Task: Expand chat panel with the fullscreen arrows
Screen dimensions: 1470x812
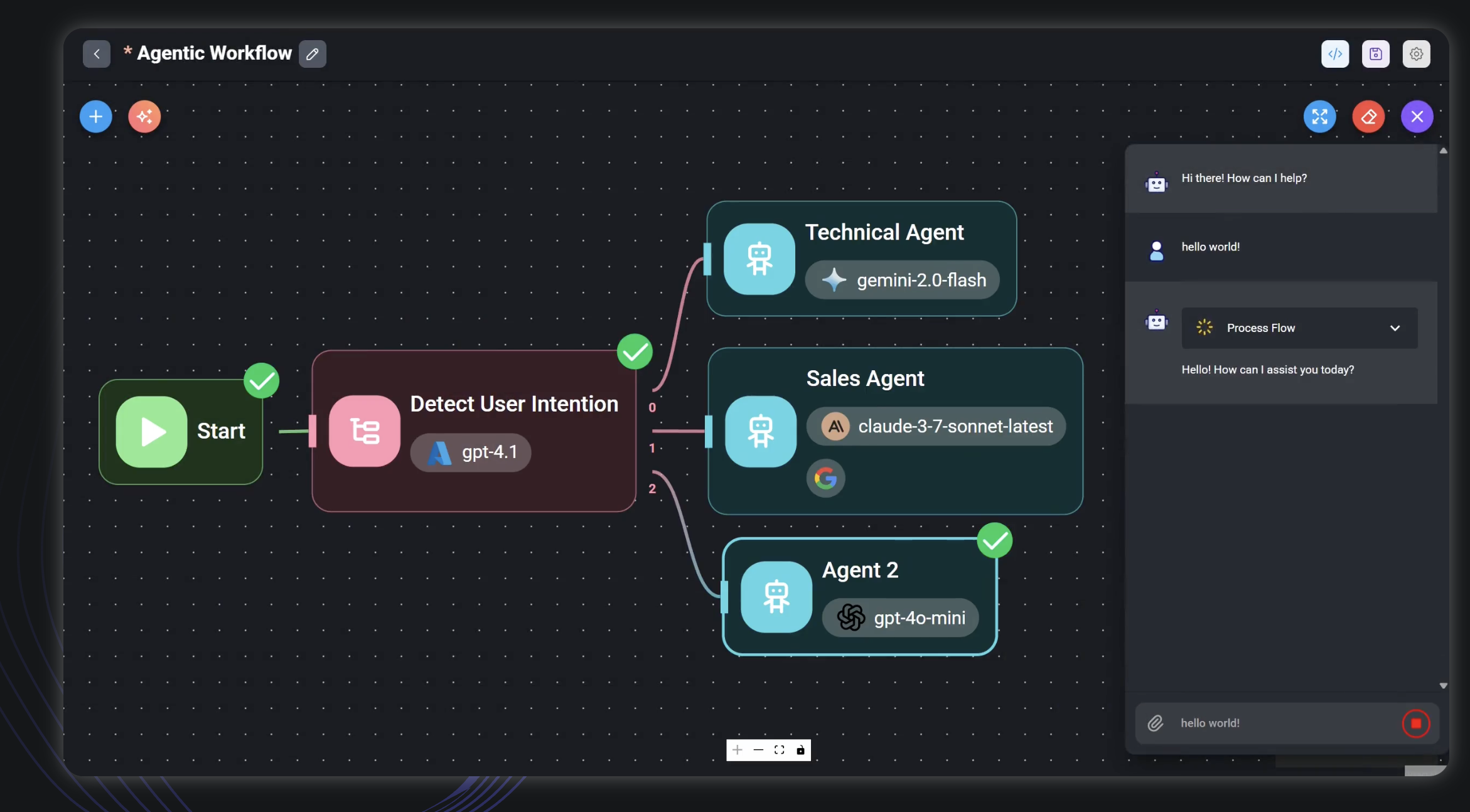Action: pyautogui.click(x=1319, y=117)
